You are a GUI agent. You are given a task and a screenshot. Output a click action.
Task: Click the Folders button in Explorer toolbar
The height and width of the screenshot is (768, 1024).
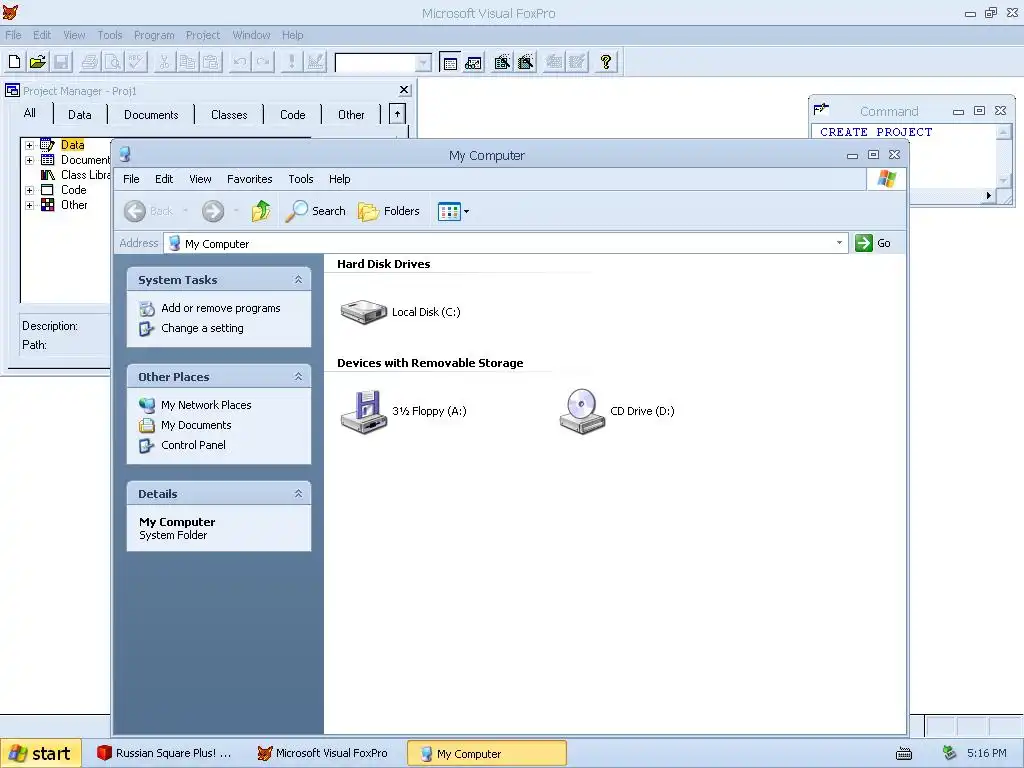(x=389, y=211)
